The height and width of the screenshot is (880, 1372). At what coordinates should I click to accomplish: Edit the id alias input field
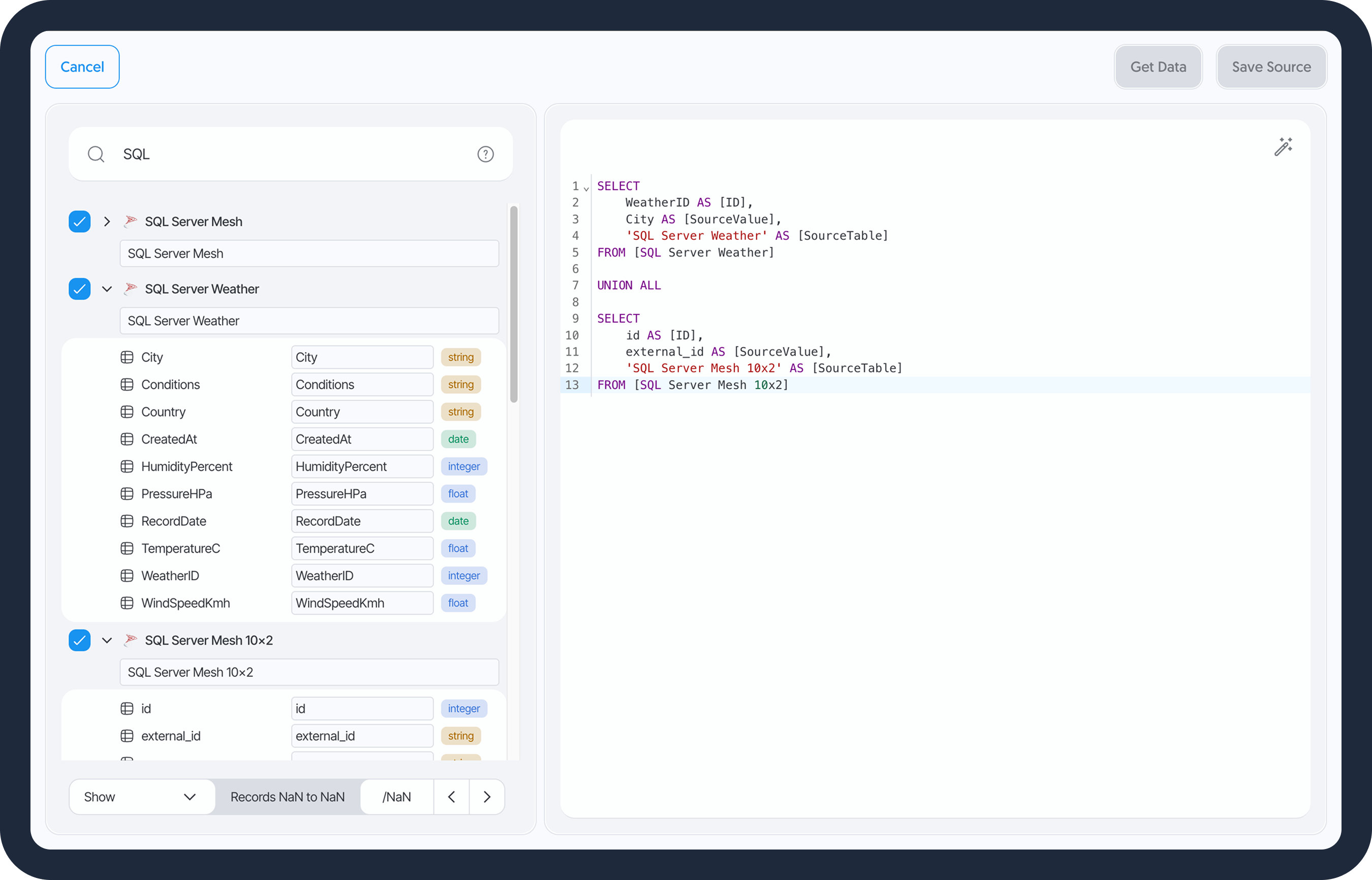[362, 709]
